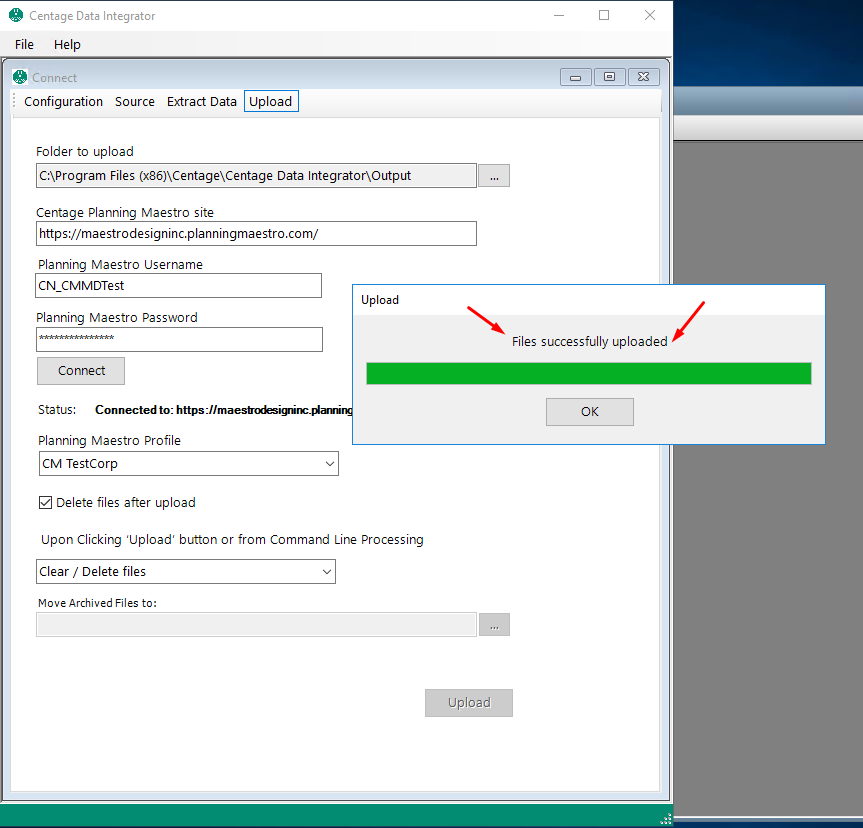Minimize the Centage Data Integrator main window

point(559,15)
